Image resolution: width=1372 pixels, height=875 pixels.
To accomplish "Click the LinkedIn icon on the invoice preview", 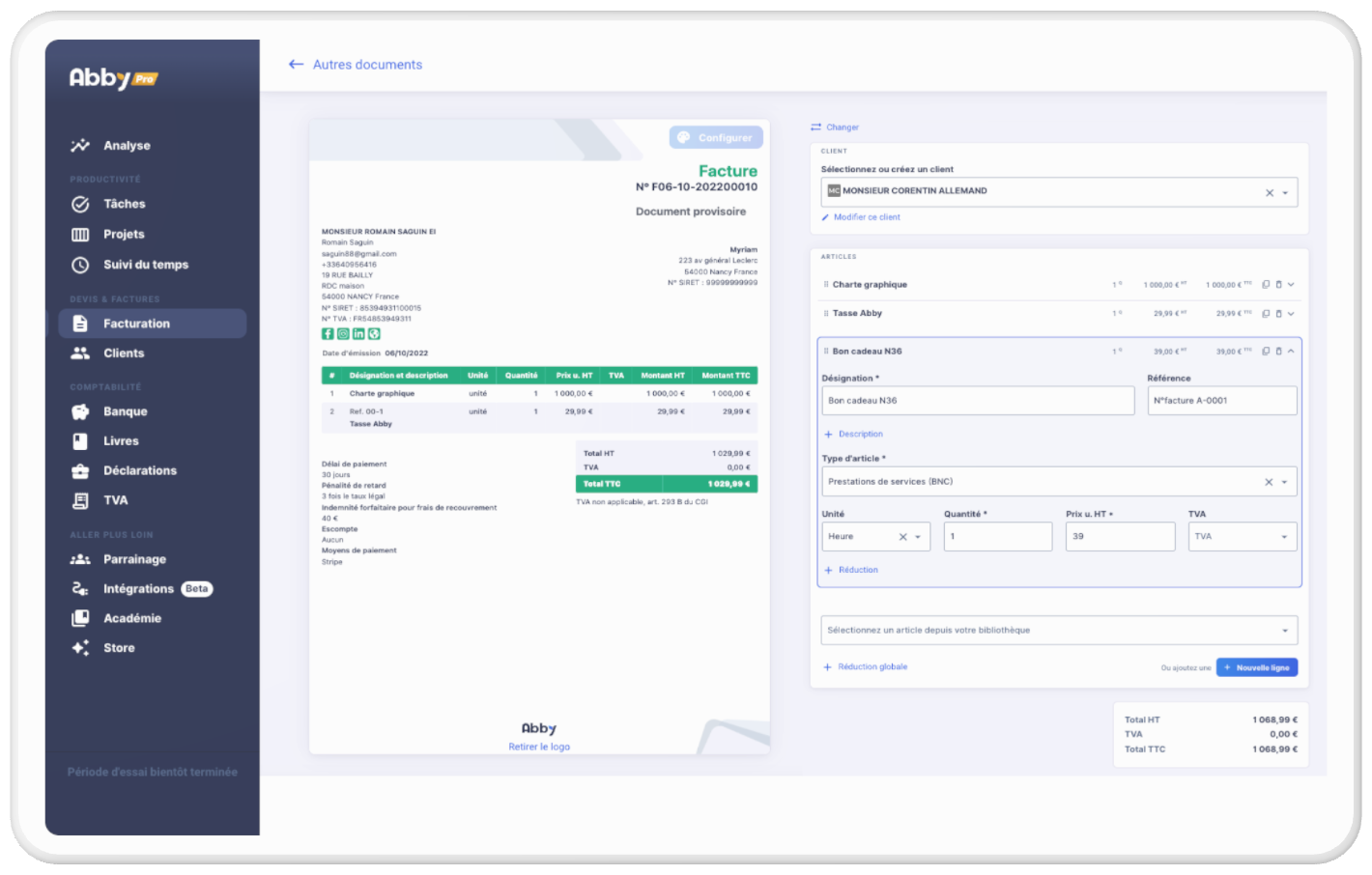I will (x=358, y=334).
